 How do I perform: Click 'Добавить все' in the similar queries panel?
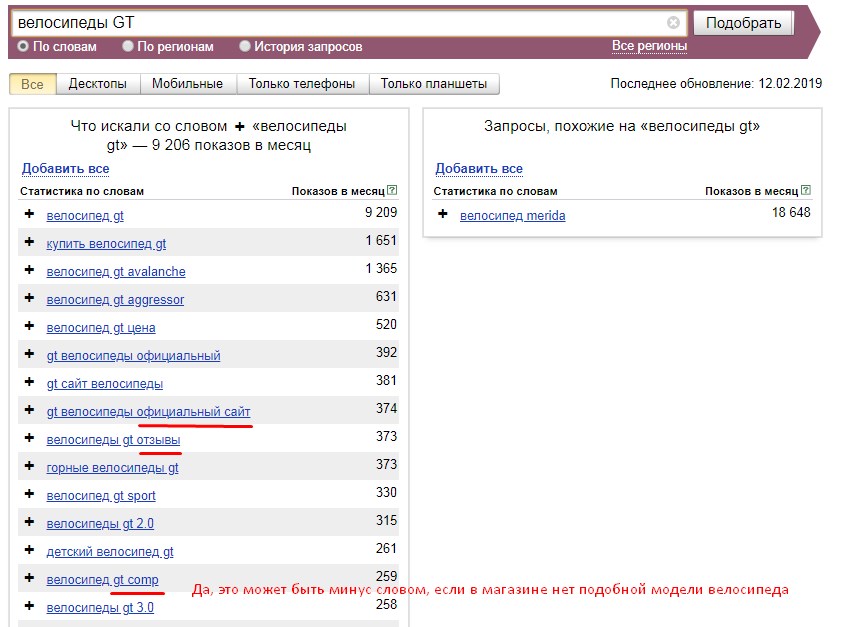(x=479, y=169)
